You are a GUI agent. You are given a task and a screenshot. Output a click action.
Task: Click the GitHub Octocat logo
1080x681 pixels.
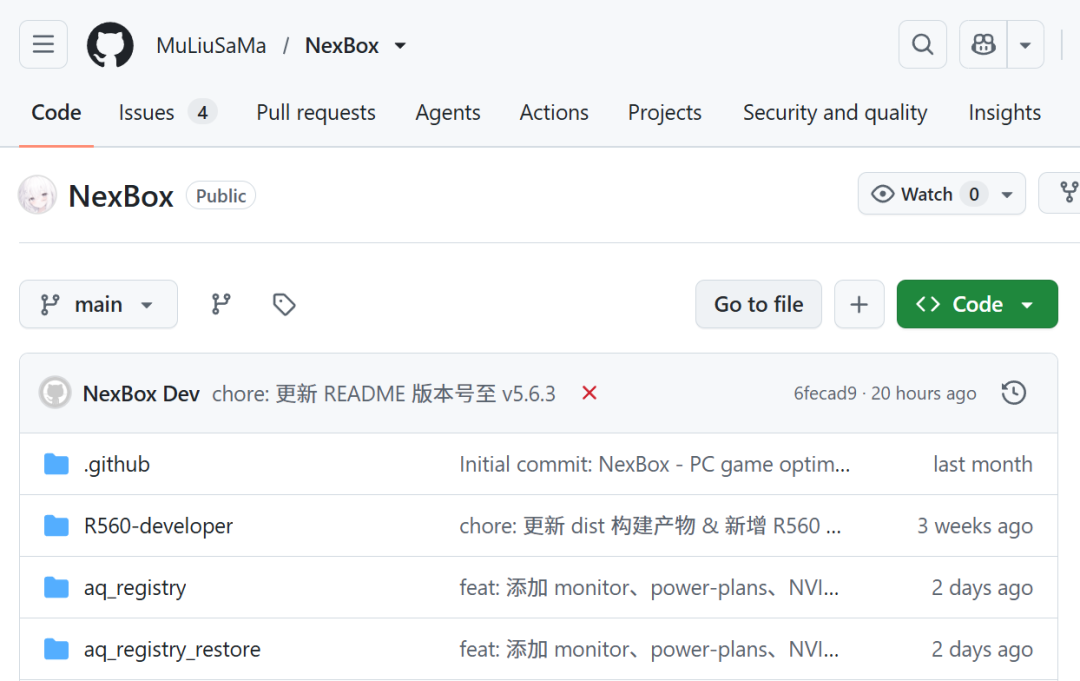click(110, 45)
